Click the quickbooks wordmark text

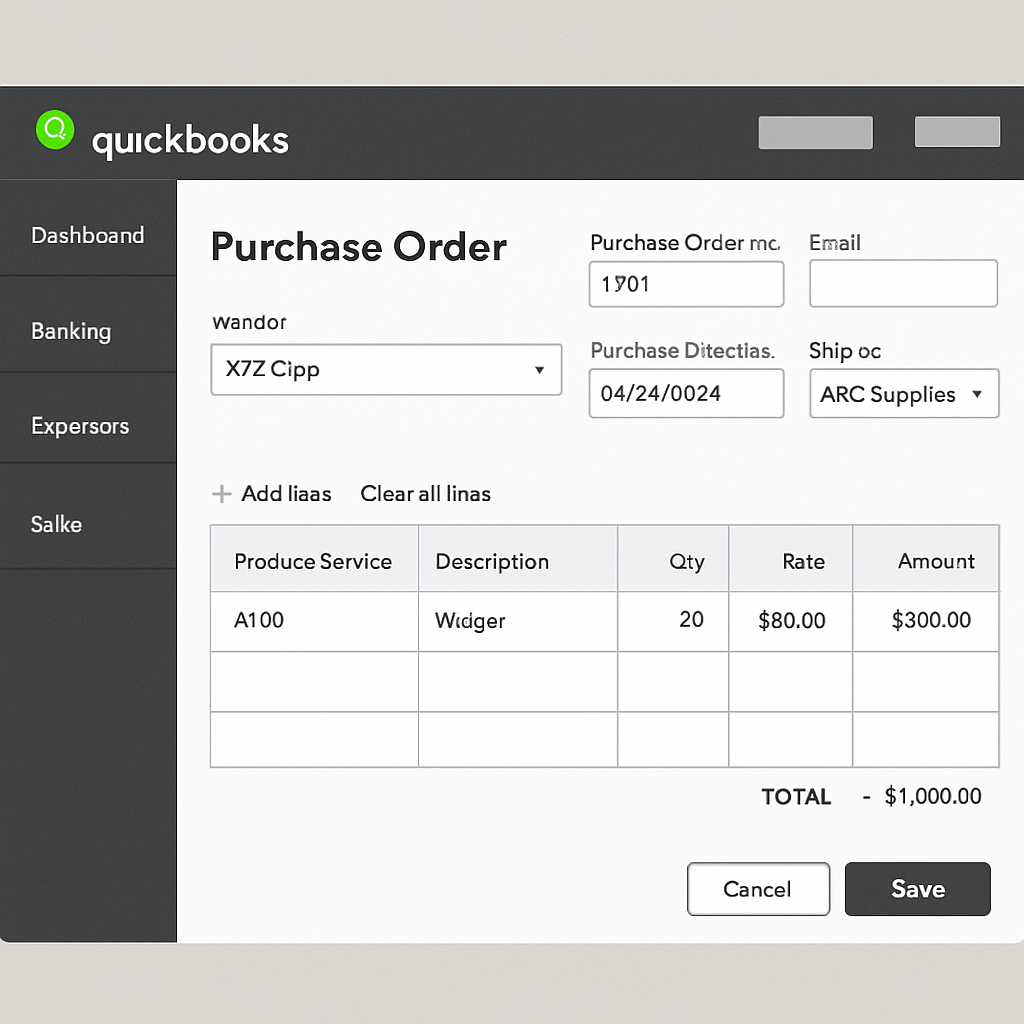190,141
